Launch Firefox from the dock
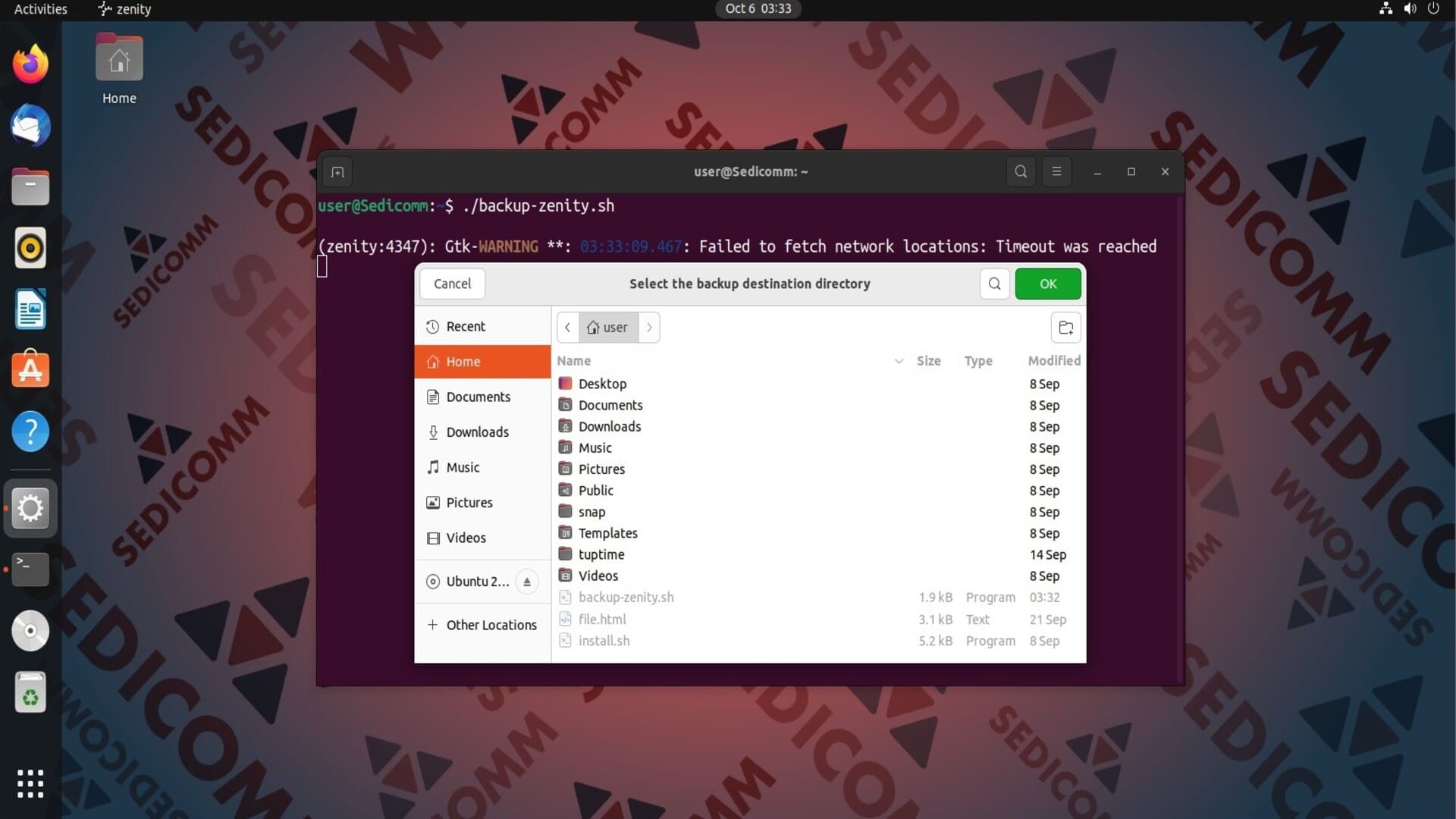1456x819 pixels. coord(30,64)
